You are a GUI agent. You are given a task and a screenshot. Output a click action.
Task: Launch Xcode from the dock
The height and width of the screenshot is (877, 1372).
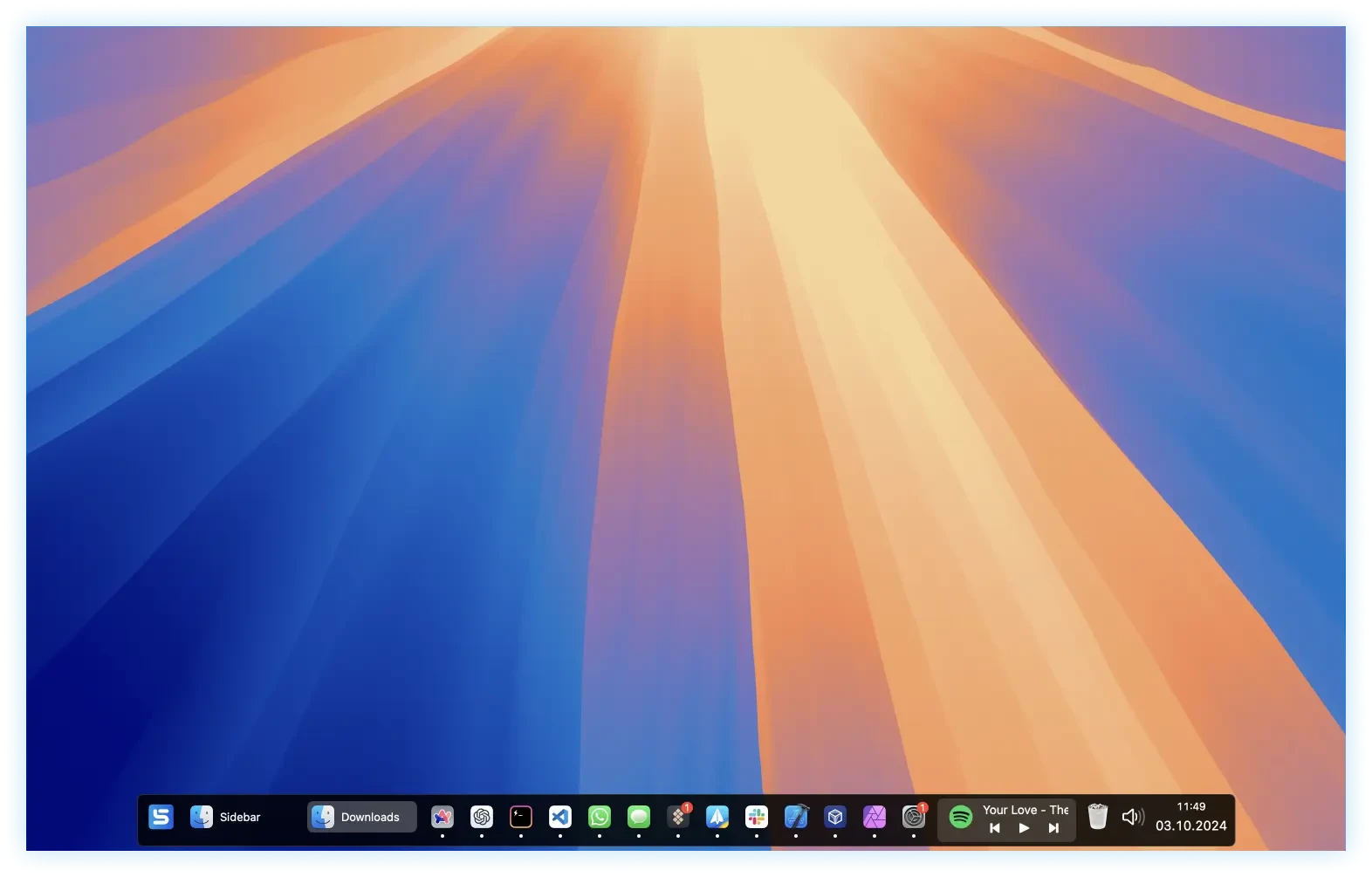pyautogui.click(x=796, y=817)
